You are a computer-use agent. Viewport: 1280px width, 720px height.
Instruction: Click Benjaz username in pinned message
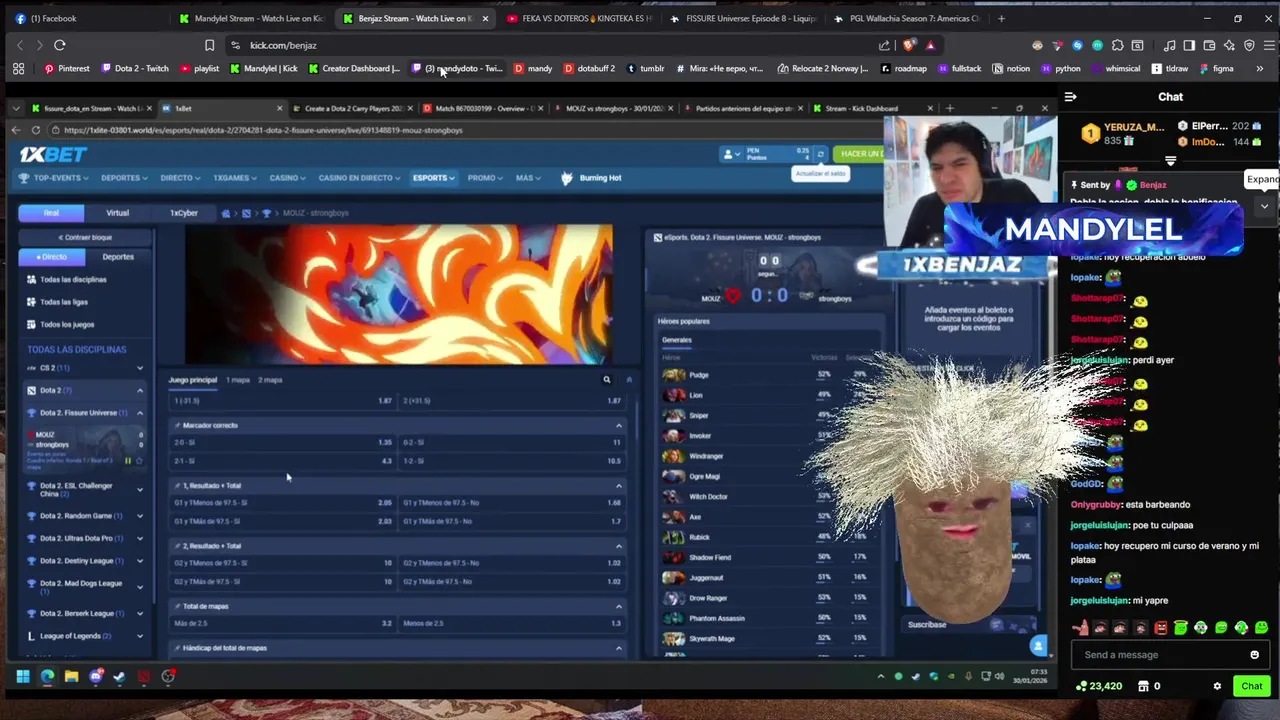(1152, 185)
